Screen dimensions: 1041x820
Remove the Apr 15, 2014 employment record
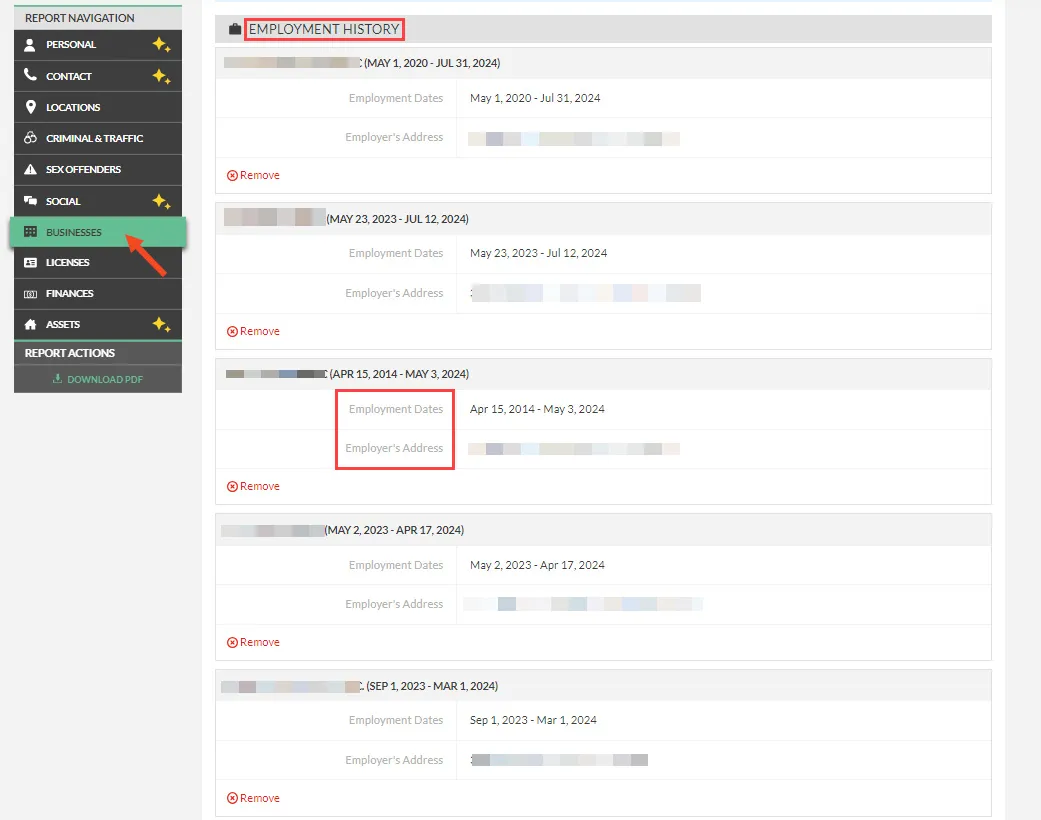pos(254,486)
